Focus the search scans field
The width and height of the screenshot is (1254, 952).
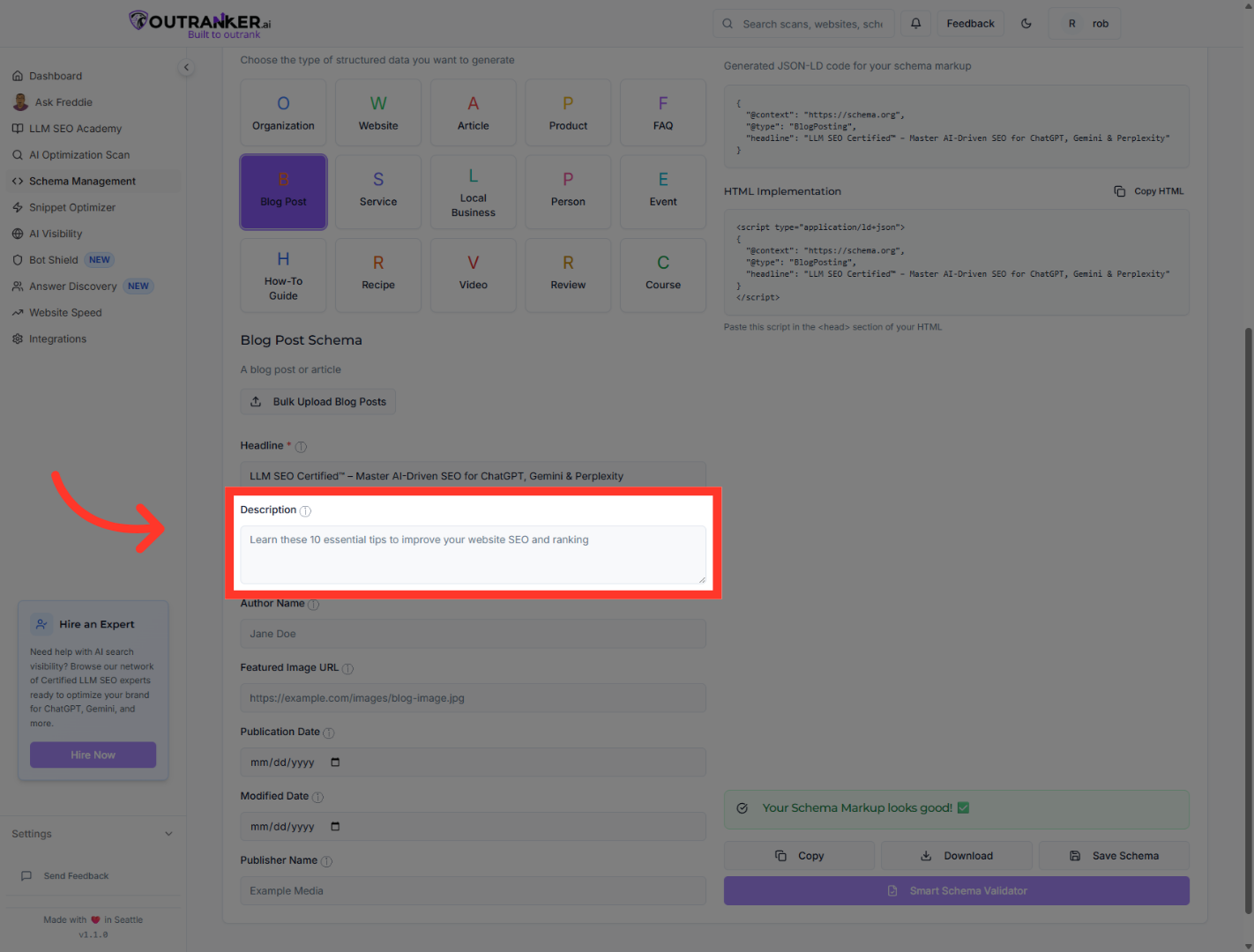coord(803,24)
